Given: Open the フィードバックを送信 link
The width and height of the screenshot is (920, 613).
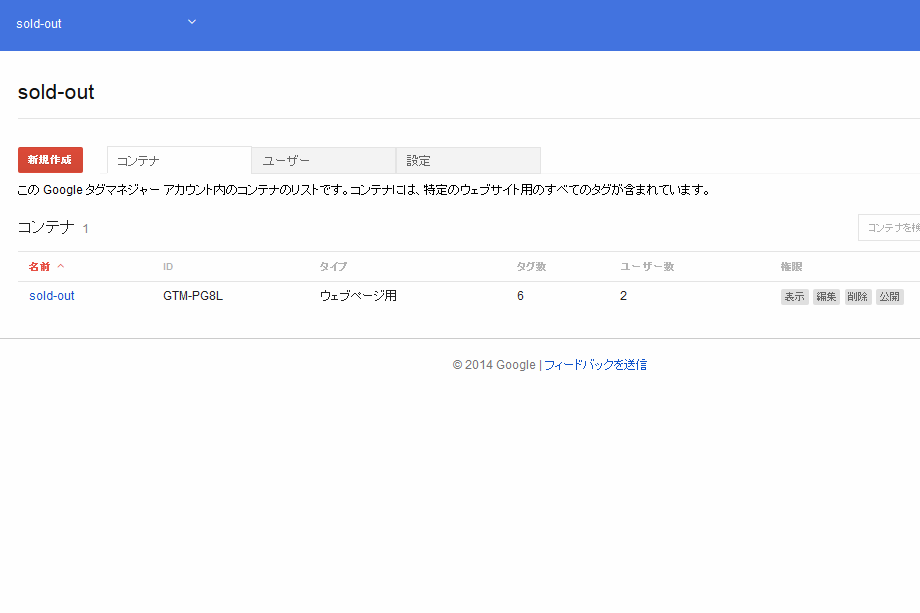Looking at the screenshot, I should (x=596, y=365).
